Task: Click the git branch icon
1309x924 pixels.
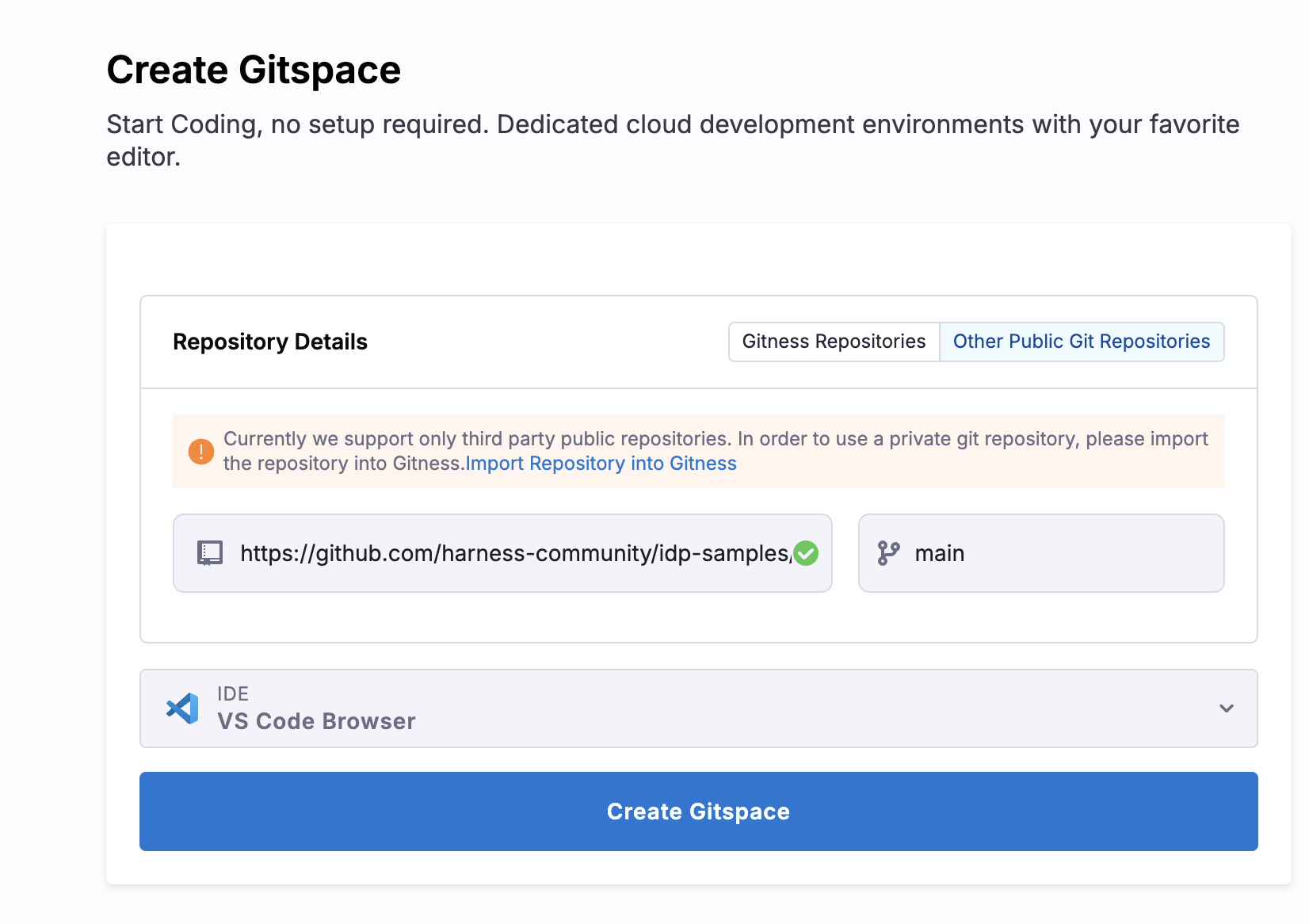Action: point(888,553)
